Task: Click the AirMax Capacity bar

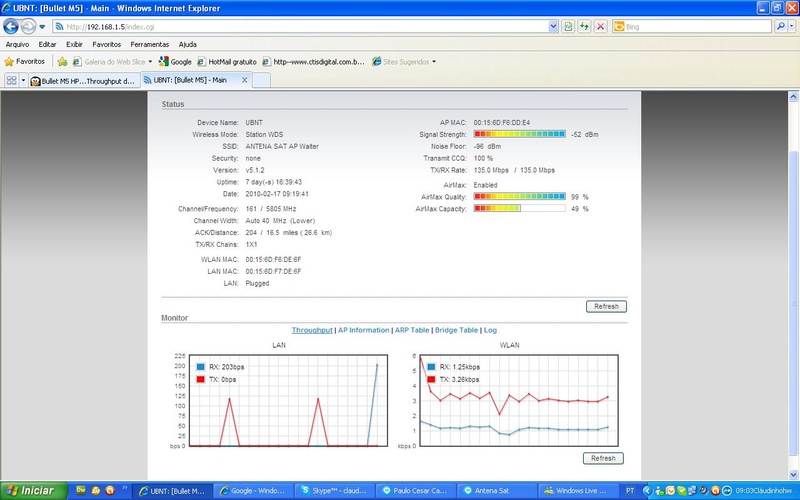Action: click(x=519, y=208)
